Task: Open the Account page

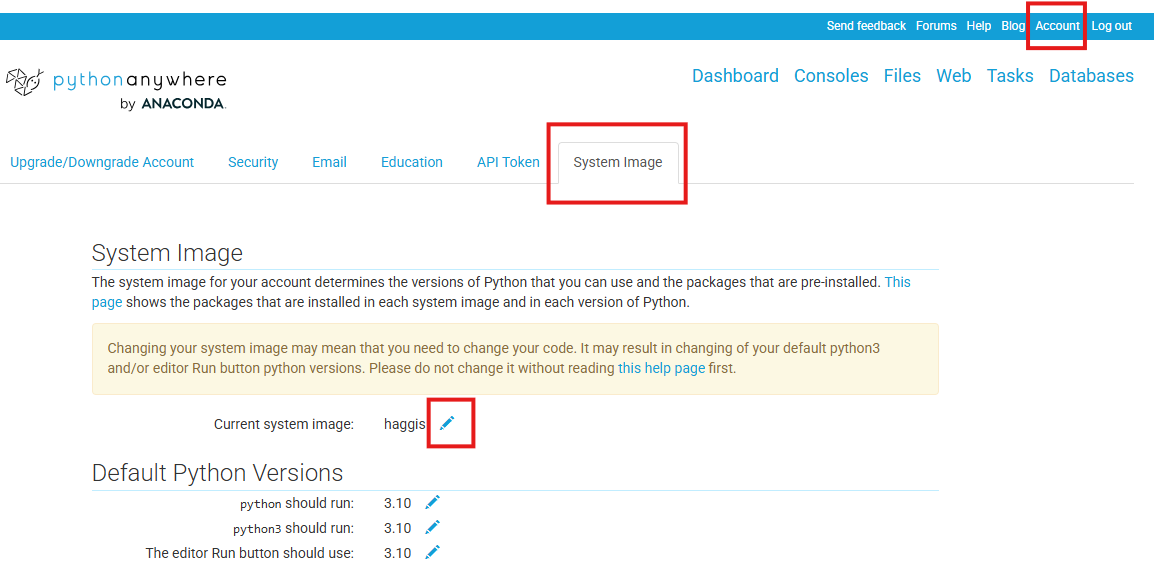Action: [x=1058, y=26]
